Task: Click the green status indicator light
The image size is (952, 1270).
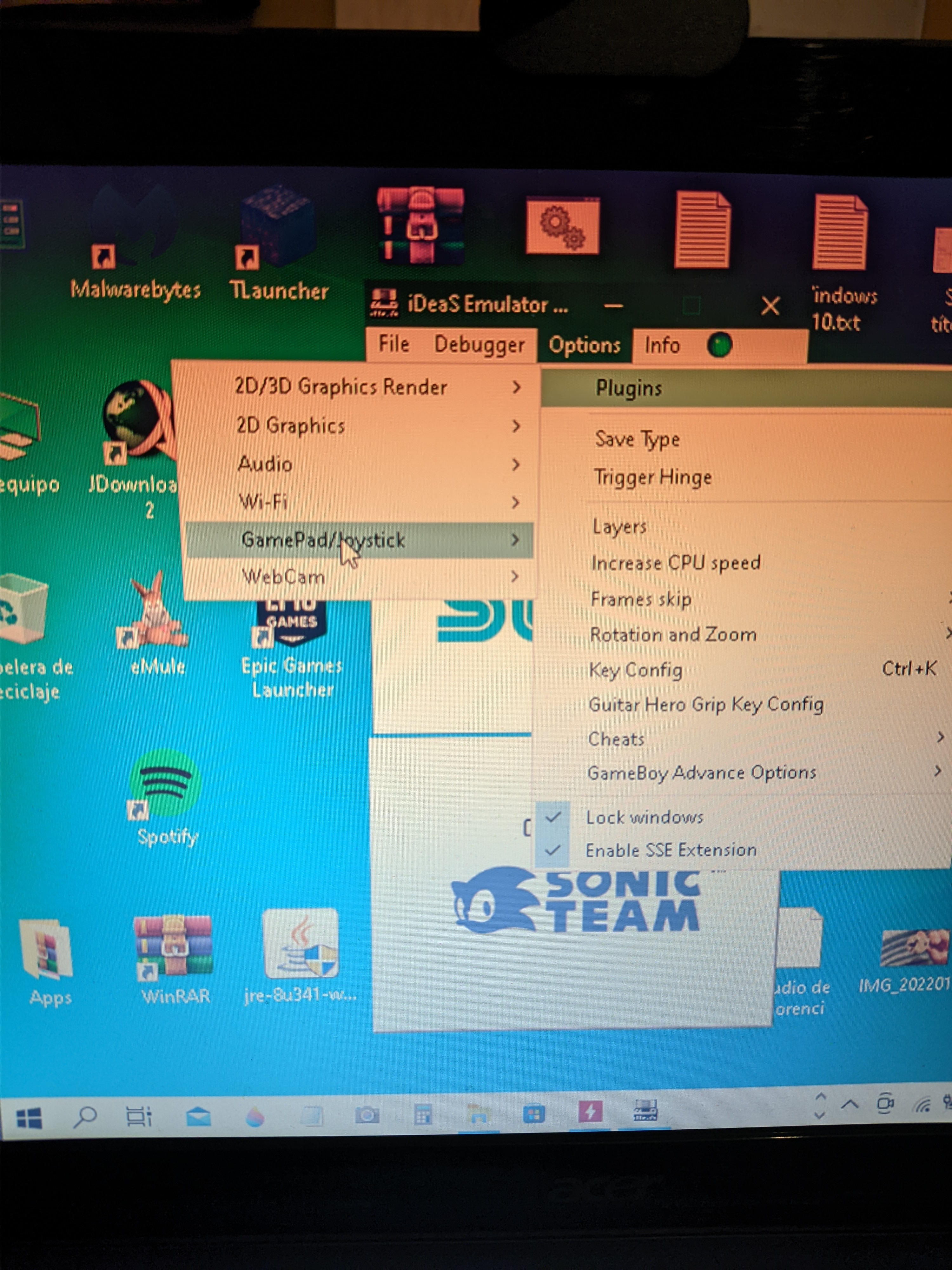Action: [720, 345]
